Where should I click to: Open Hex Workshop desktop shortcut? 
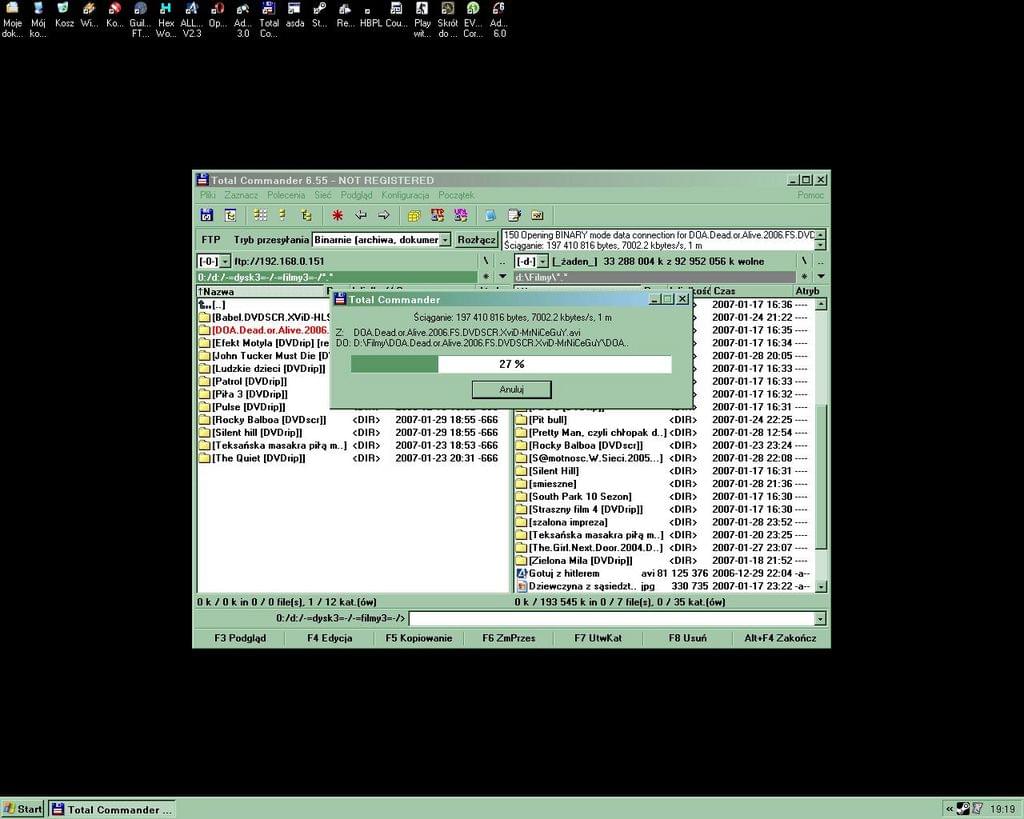click(166, 20)
